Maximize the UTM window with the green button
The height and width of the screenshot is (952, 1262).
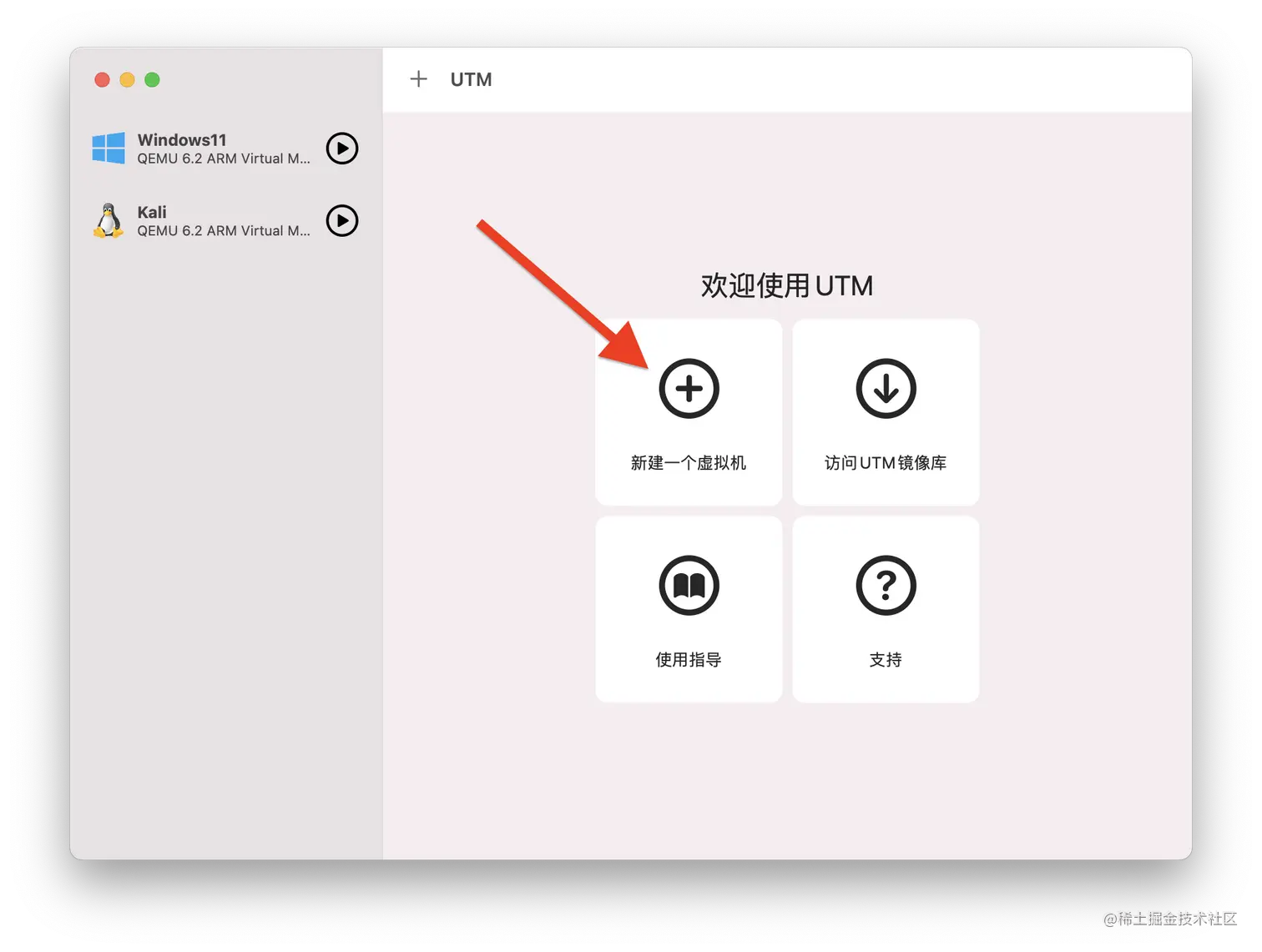tap(152, 80)
